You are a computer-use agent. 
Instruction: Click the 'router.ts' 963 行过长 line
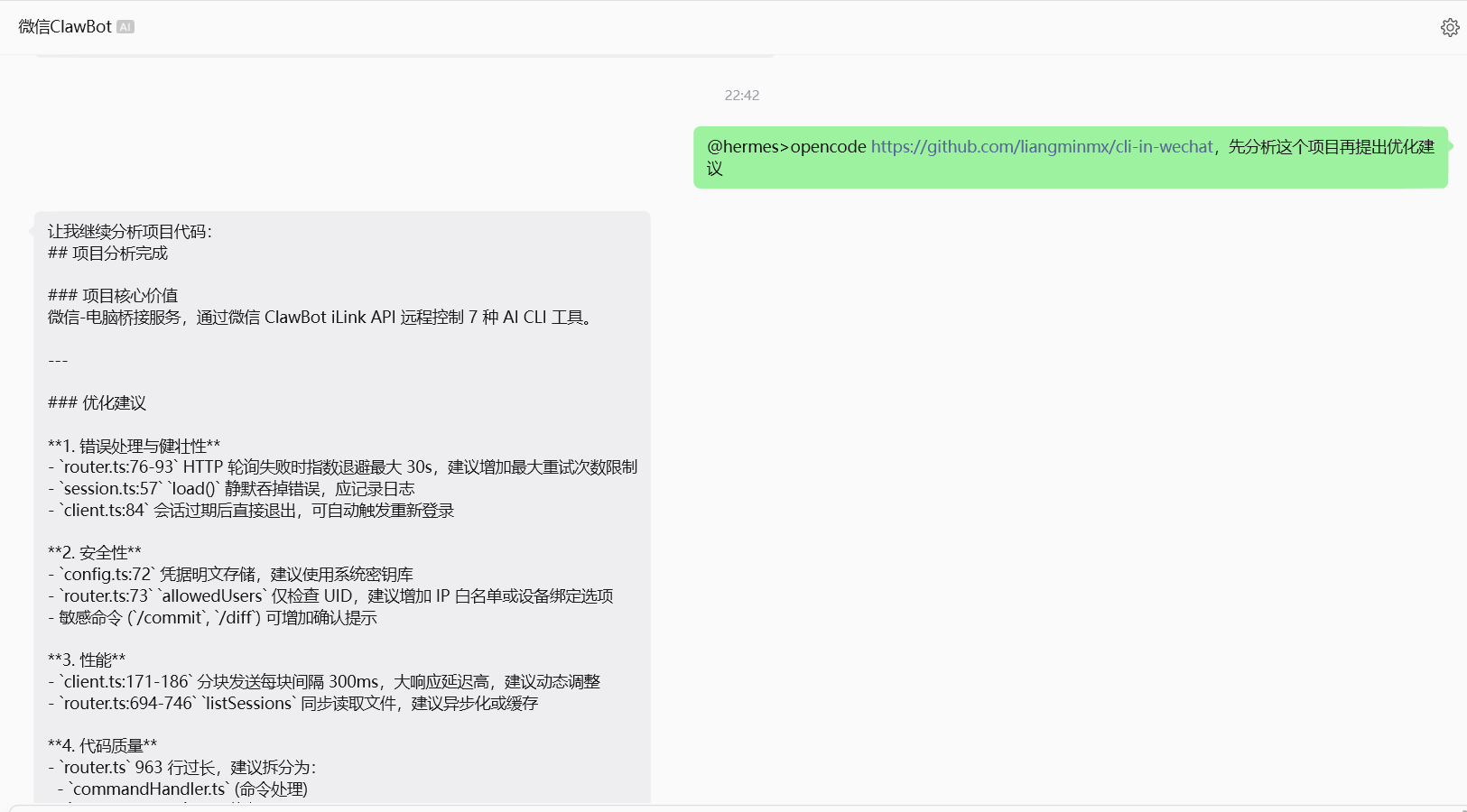point(181,768)
